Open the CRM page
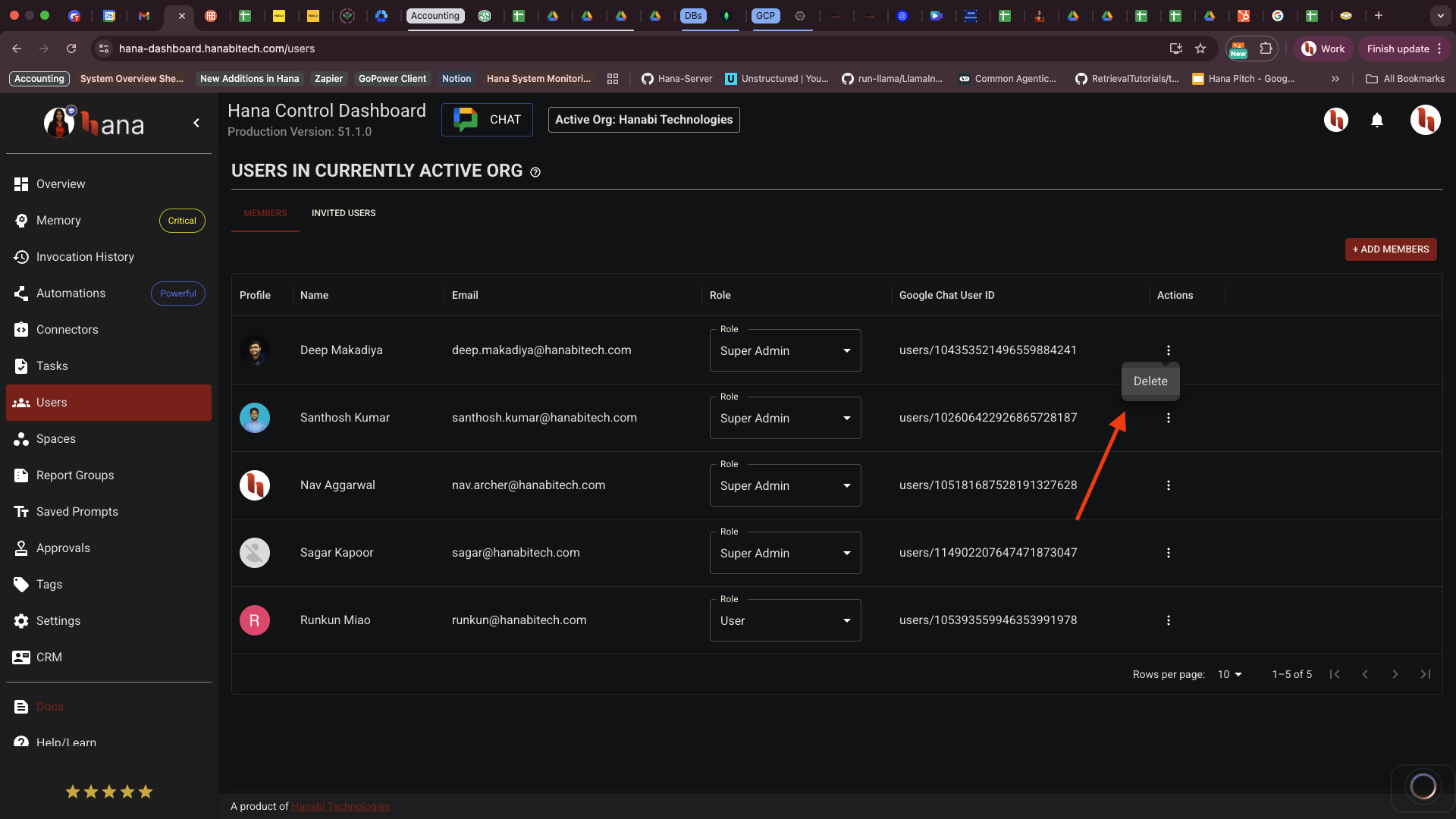The image size is (1456, 819). pyautogui.click(x=108, y=657)
